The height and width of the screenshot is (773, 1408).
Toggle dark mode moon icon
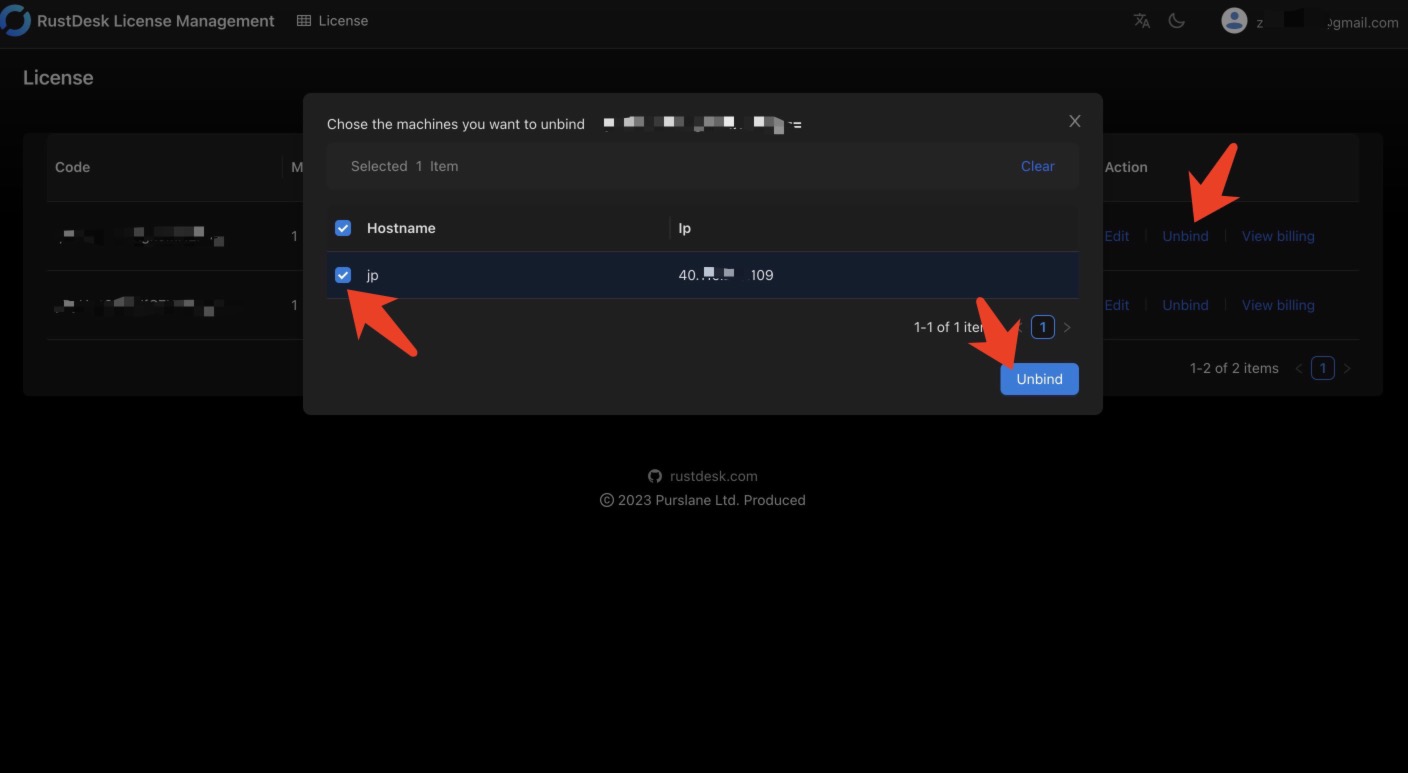pos(1177,21)
